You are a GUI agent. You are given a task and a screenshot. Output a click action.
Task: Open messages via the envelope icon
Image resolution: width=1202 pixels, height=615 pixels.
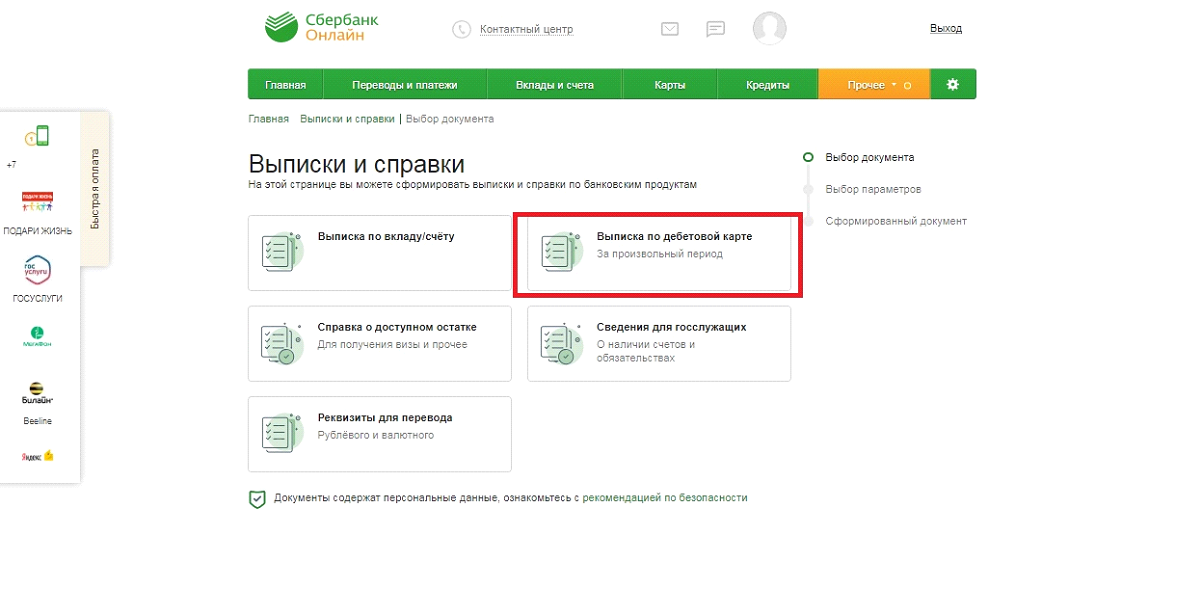(670, 29)
